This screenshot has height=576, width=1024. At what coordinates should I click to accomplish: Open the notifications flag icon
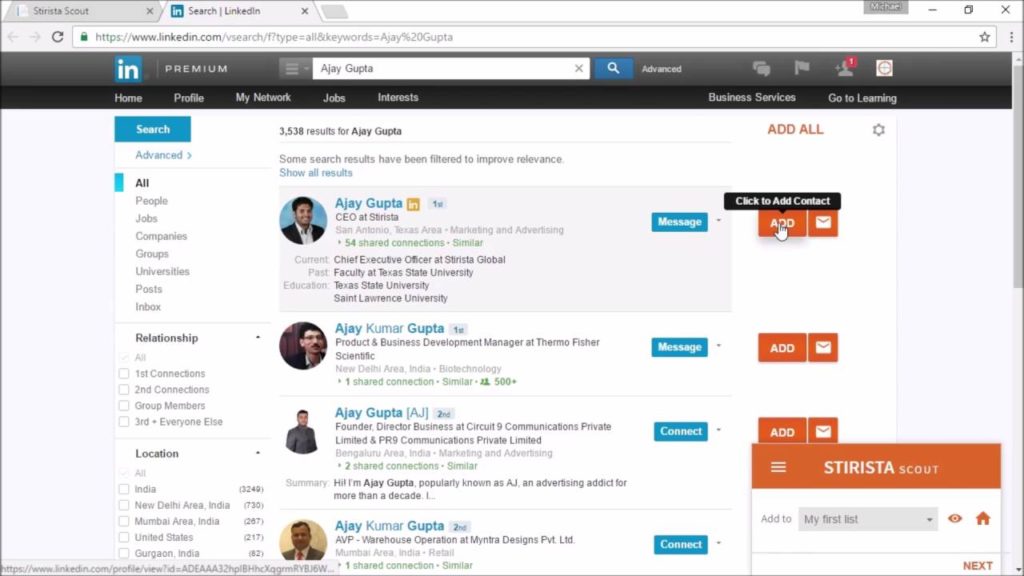802,68
